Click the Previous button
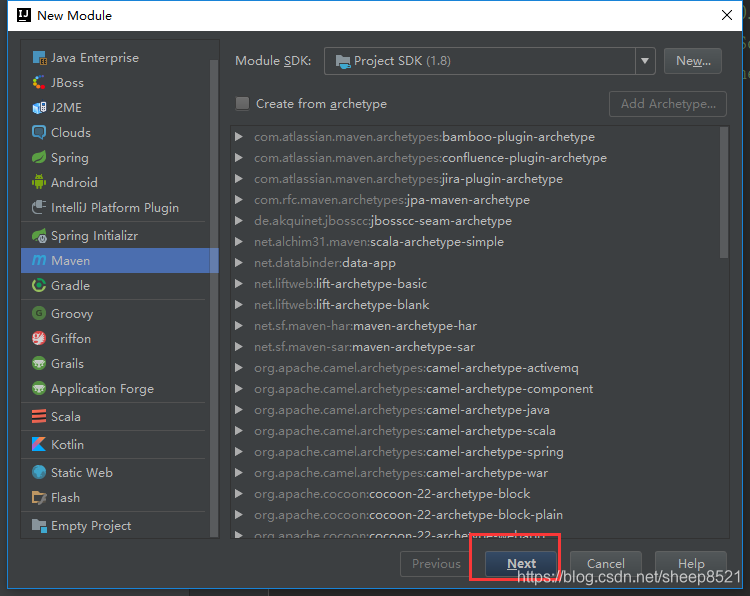 click(x=436, y=563)
